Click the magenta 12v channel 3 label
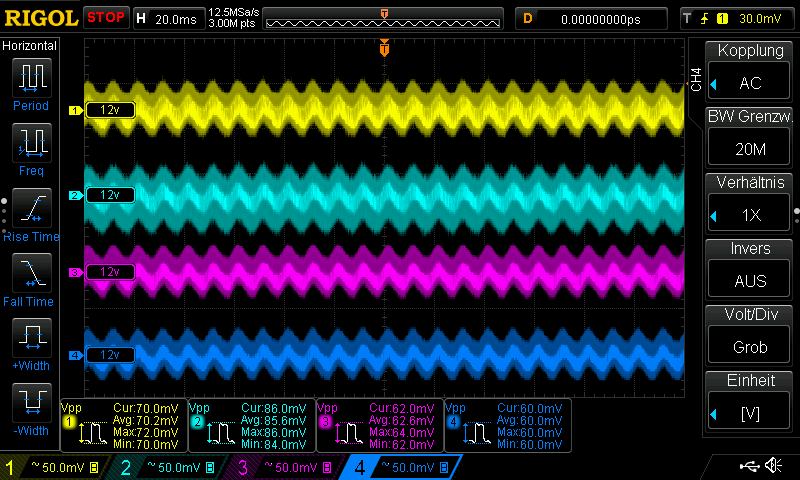This screenshot has width=800, height=480. pyautogui.click(x=110, y=272)
